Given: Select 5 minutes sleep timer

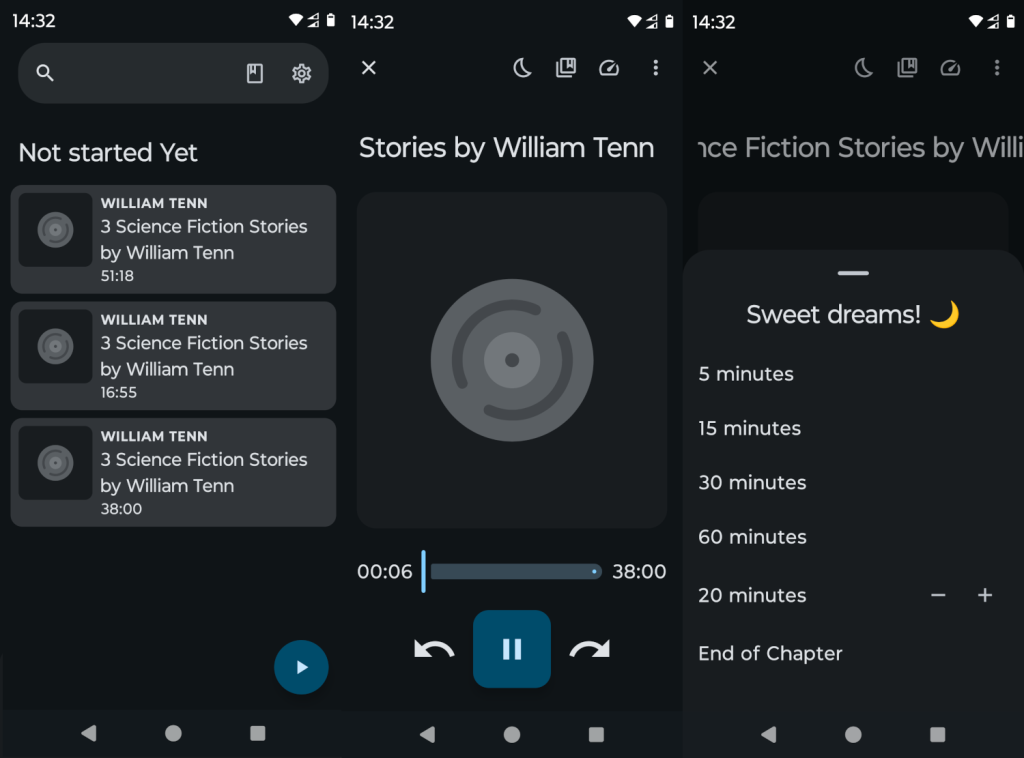Looking at the screenshot, I should (x=746, y=374).
